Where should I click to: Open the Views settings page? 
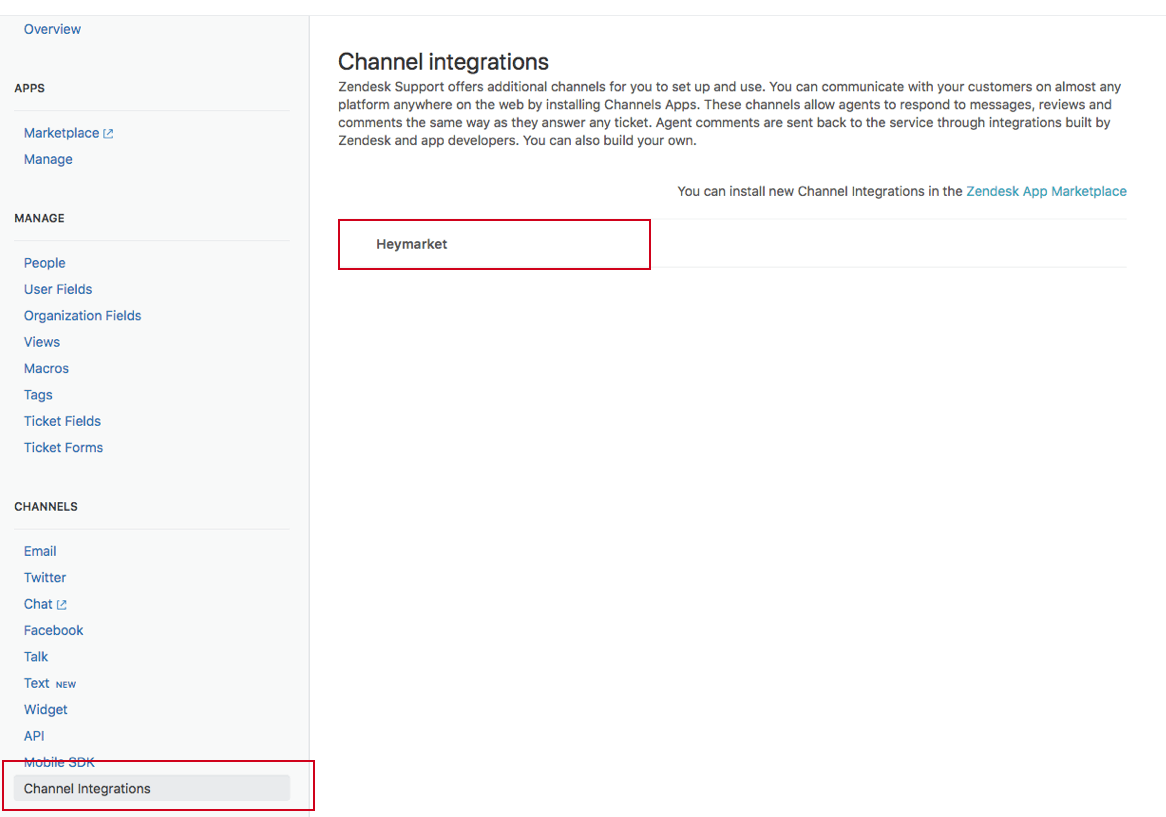point(42,342)
